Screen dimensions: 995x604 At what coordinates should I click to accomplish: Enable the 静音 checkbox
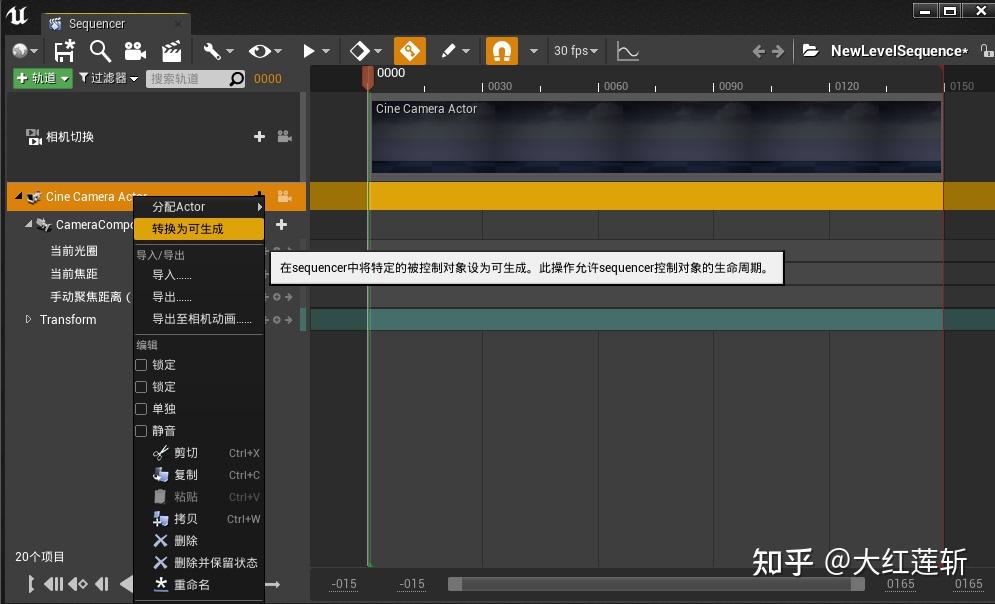141,430
